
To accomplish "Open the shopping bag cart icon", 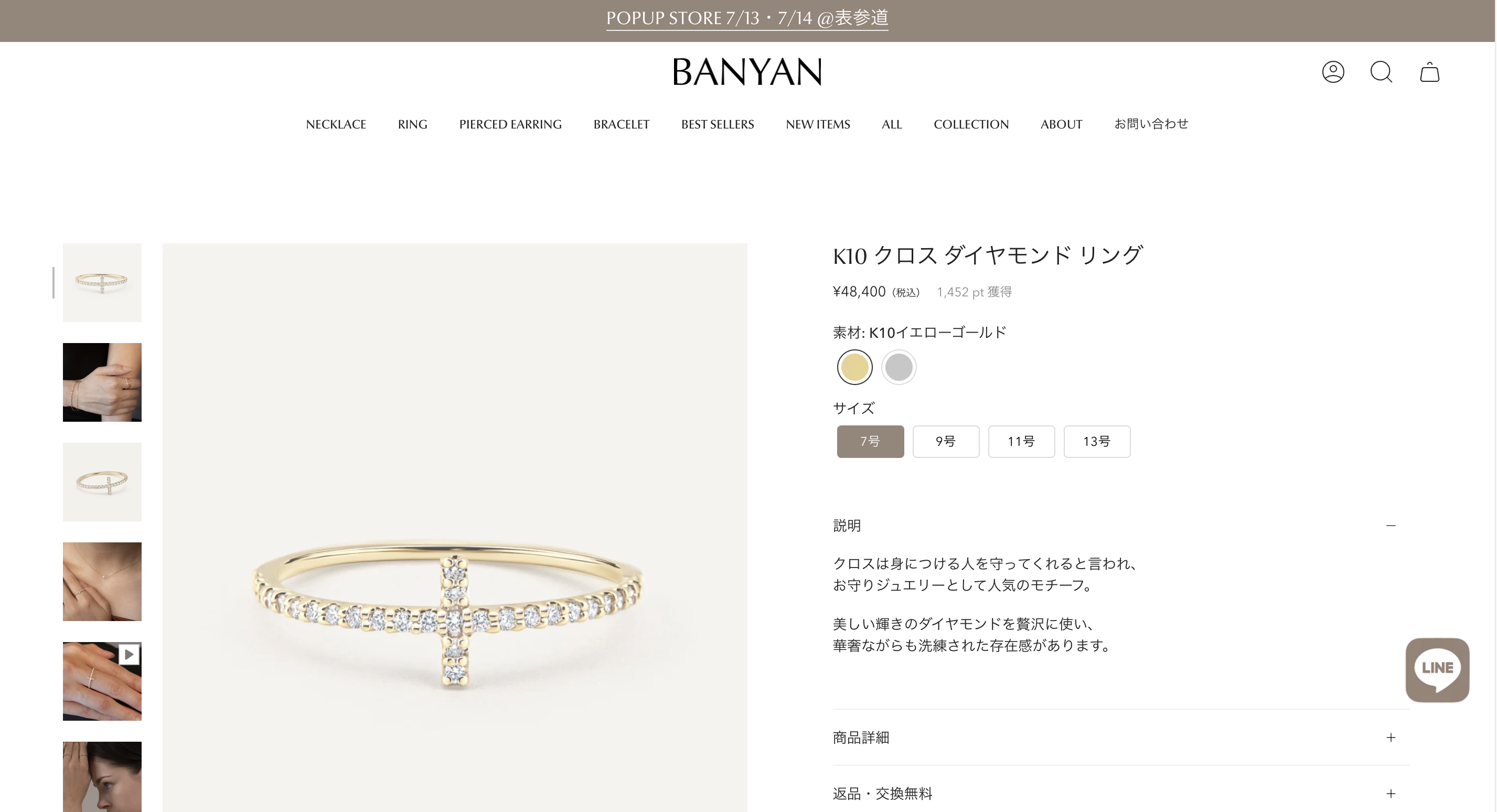I will (1429, 72).
